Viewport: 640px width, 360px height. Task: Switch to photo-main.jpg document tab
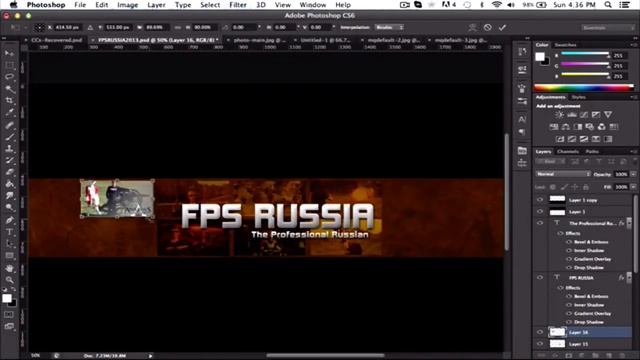click(x=260, y=40)
